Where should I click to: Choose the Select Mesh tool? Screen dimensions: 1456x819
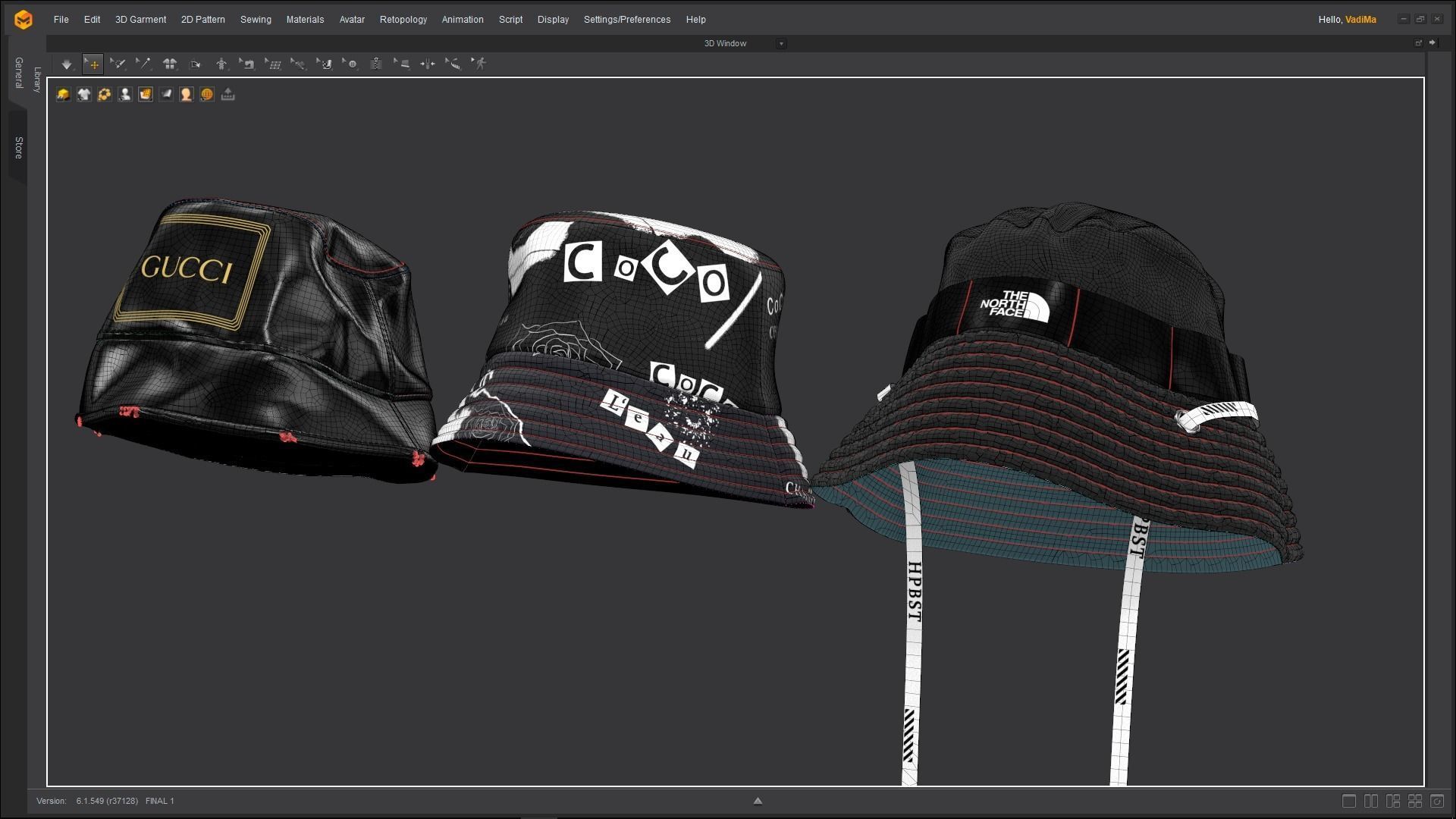(118, 64)
